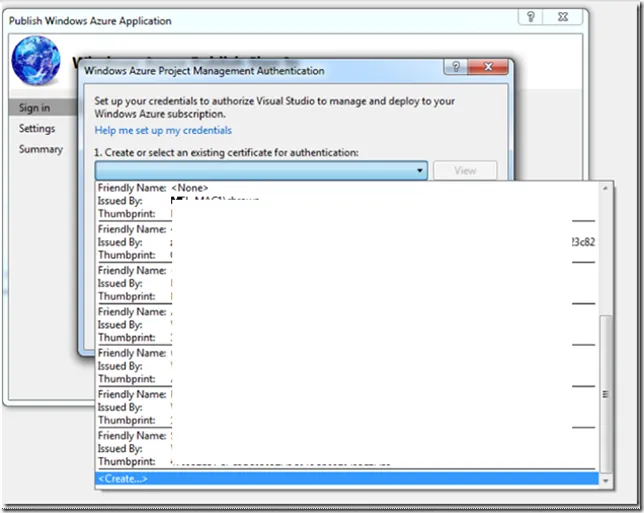The image size is (644, 513).
Task: Click help icon in Publish Windows Azure Application window
Action: (x=530, y=17)
